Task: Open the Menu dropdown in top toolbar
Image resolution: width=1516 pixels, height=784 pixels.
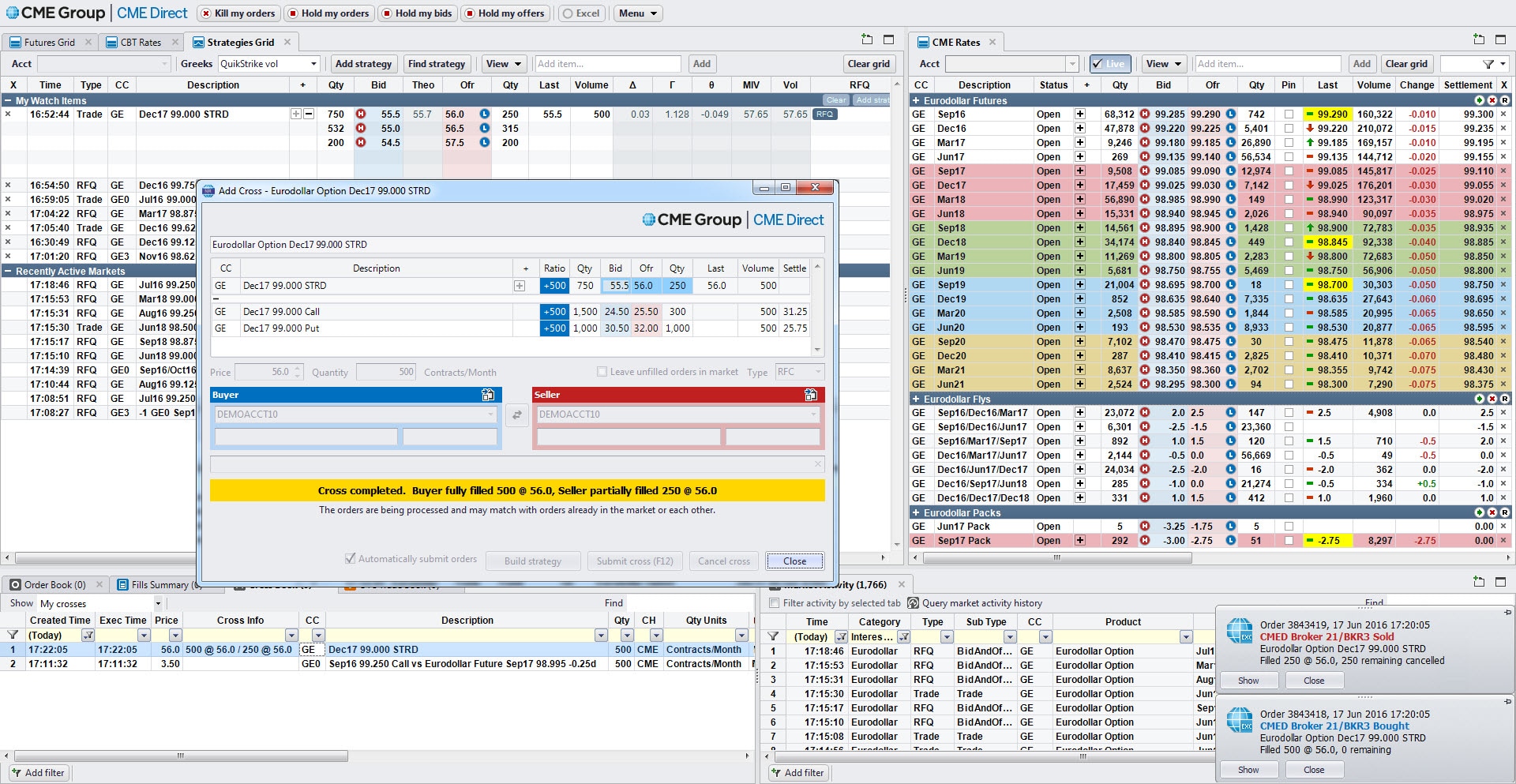Action: pos(638,13)
